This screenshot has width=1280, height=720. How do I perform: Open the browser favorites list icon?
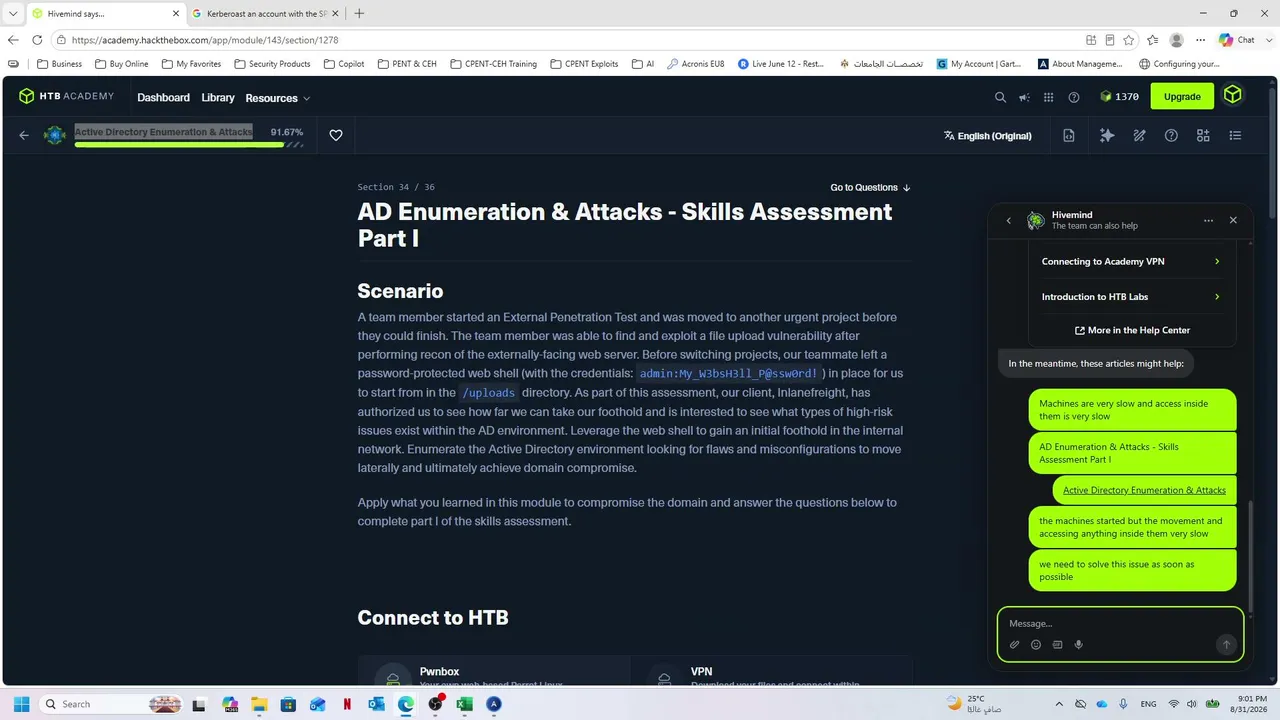(1153, 40)
